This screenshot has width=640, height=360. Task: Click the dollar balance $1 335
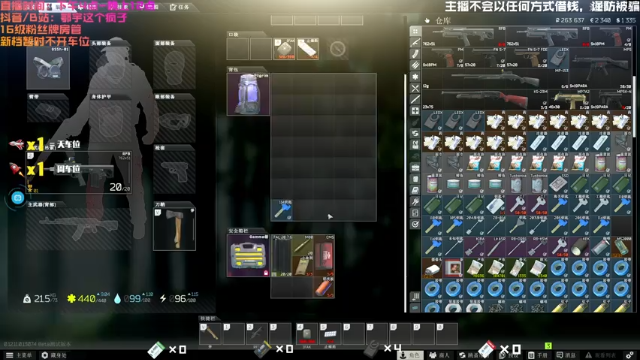(x=625, y=20)
